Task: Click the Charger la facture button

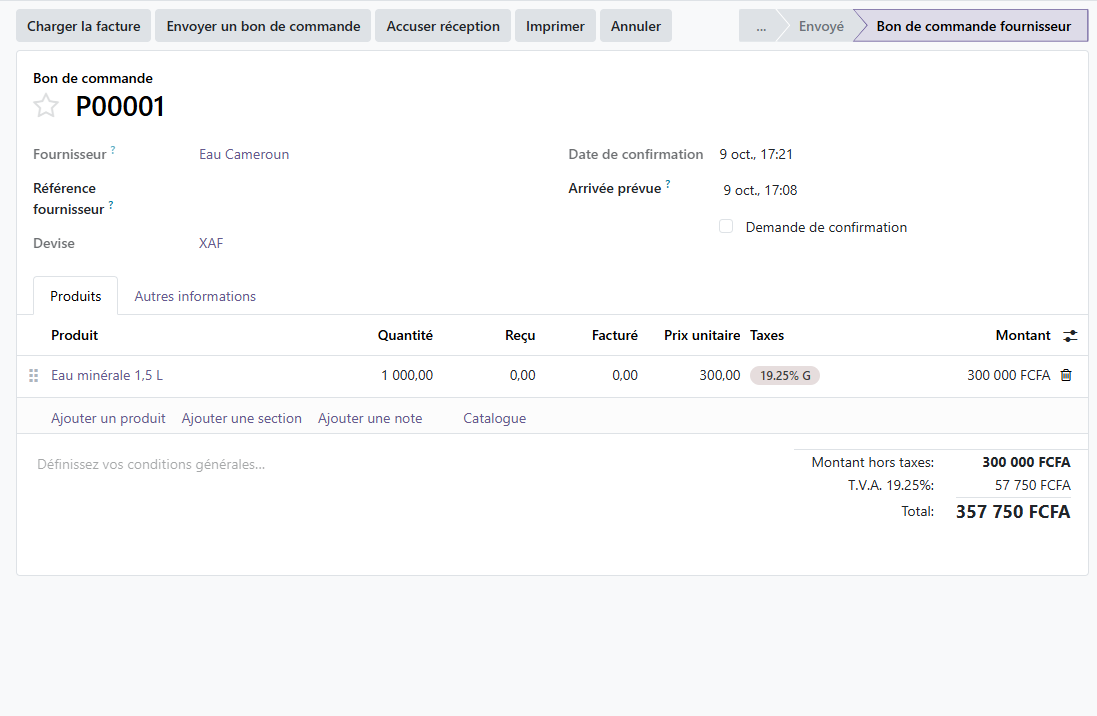Action: click(x=83, y=26)
